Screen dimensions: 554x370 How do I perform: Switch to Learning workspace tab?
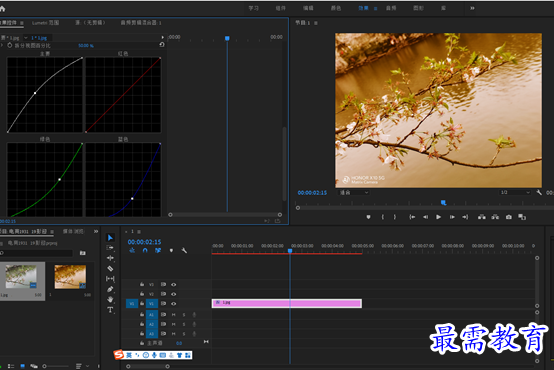(253, 8)
